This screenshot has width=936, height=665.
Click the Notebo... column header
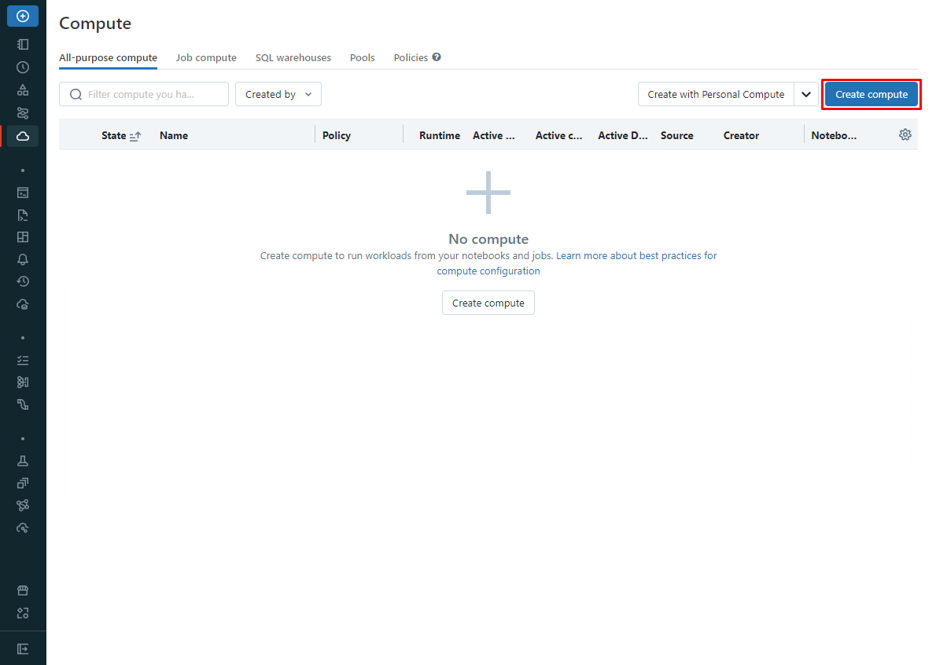(834, 136)
